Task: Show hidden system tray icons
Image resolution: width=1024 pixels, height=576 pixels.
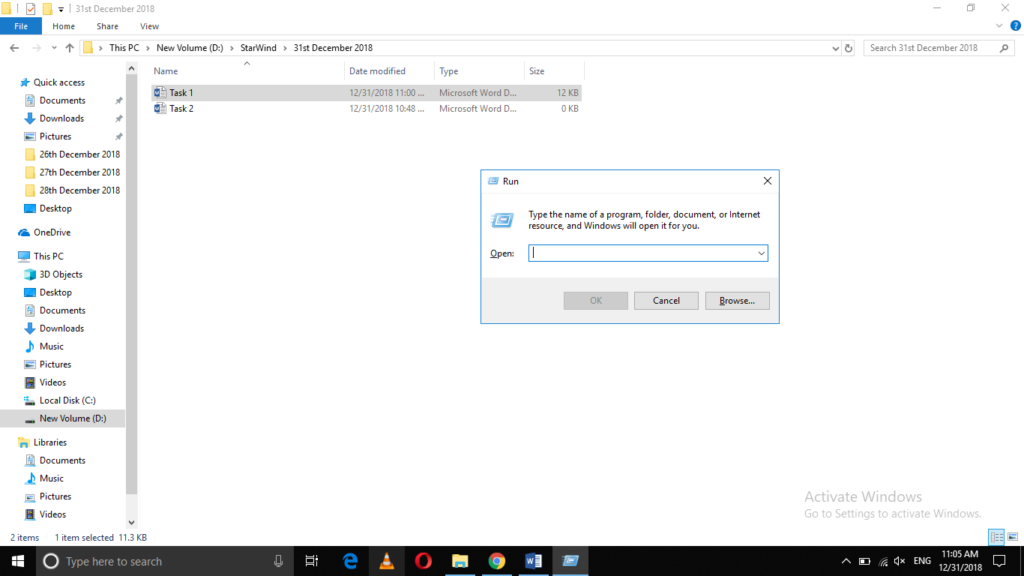Action: pyautogui.click(x=846, y=561)
